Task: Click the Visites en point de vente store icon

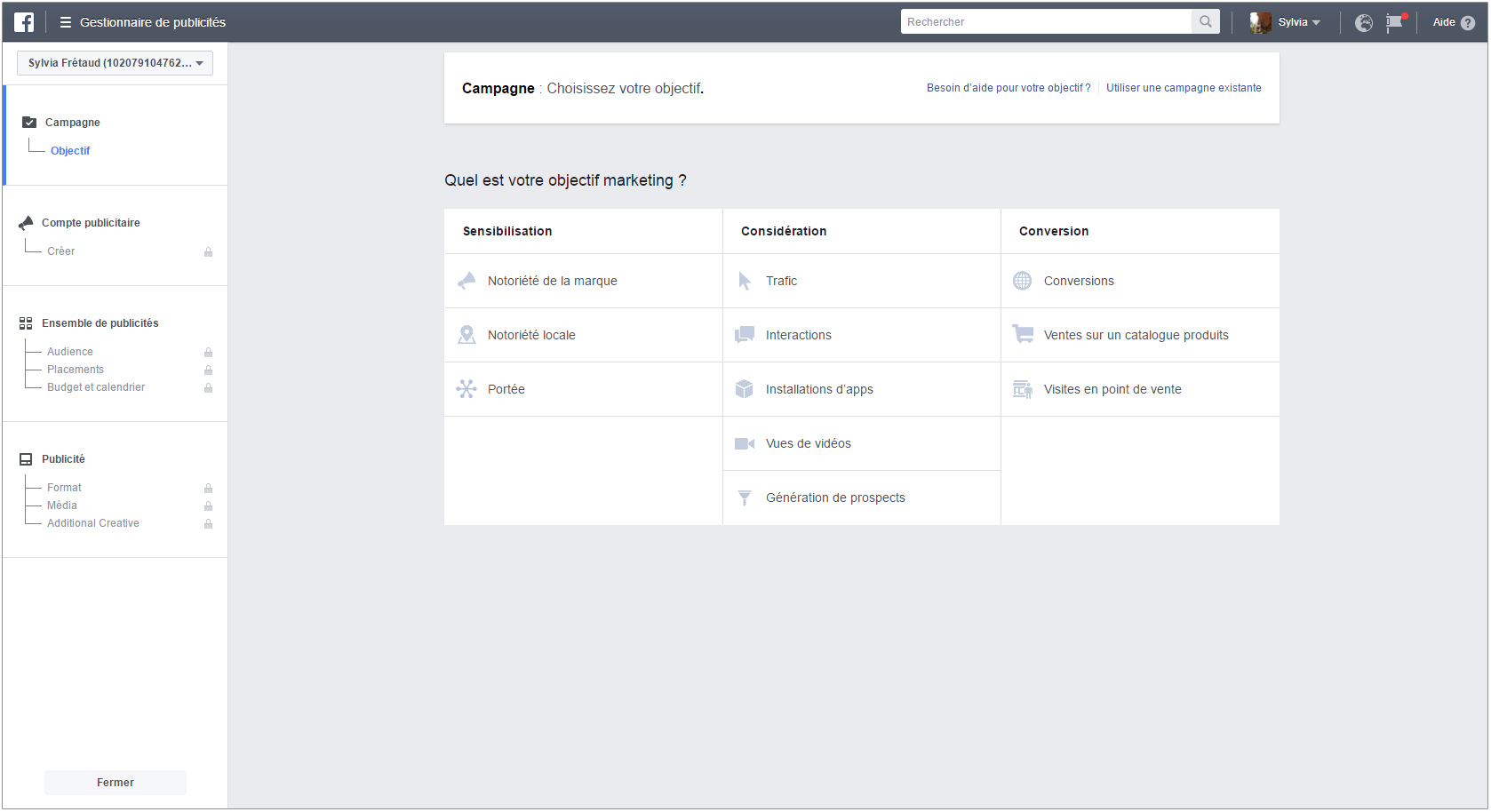Action: pyautogui.click(x=1023, y=389)
